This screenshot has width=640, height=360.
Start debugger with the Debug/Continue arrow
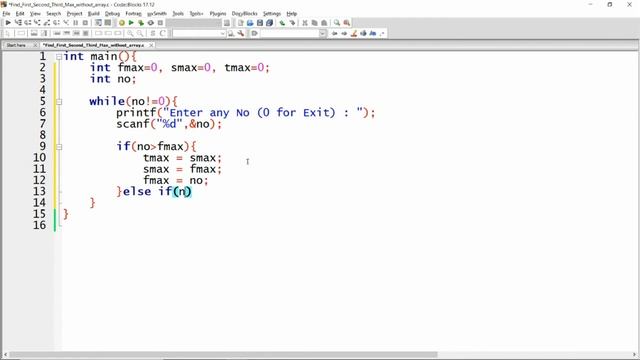click(x=8, y=22)
